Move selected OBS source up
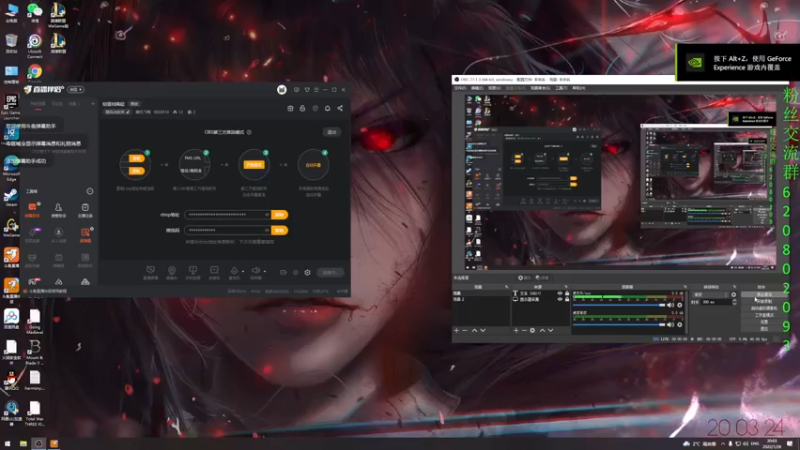800x450 pixels. (542, 331)
